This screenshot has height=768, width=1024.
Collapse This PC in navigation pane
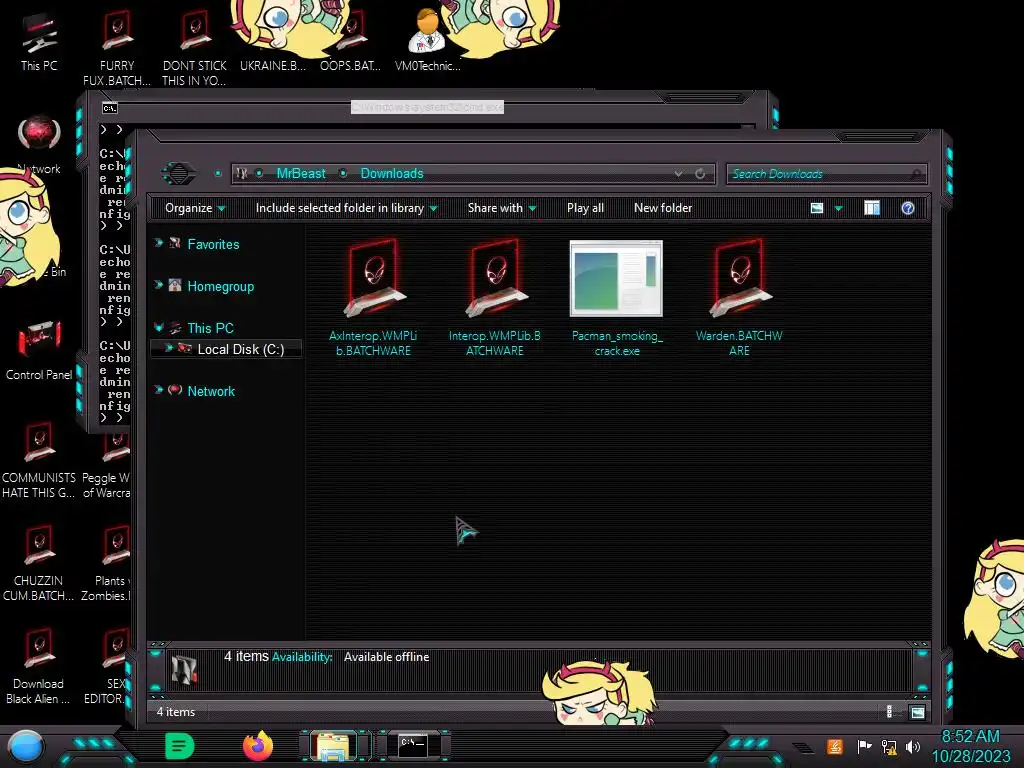click(x=158, y=327)
